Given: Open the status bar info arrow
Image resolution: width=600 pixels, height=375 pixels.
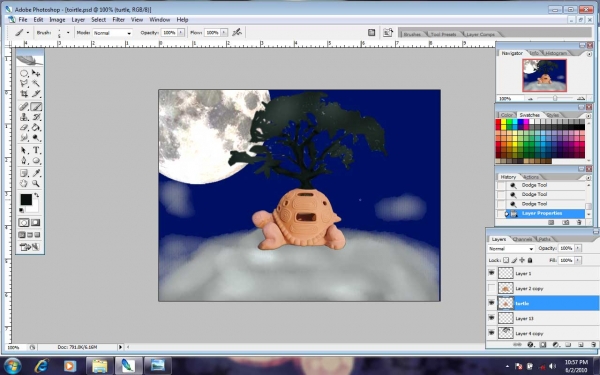Looking at the screenshot, I should [120, 347].
